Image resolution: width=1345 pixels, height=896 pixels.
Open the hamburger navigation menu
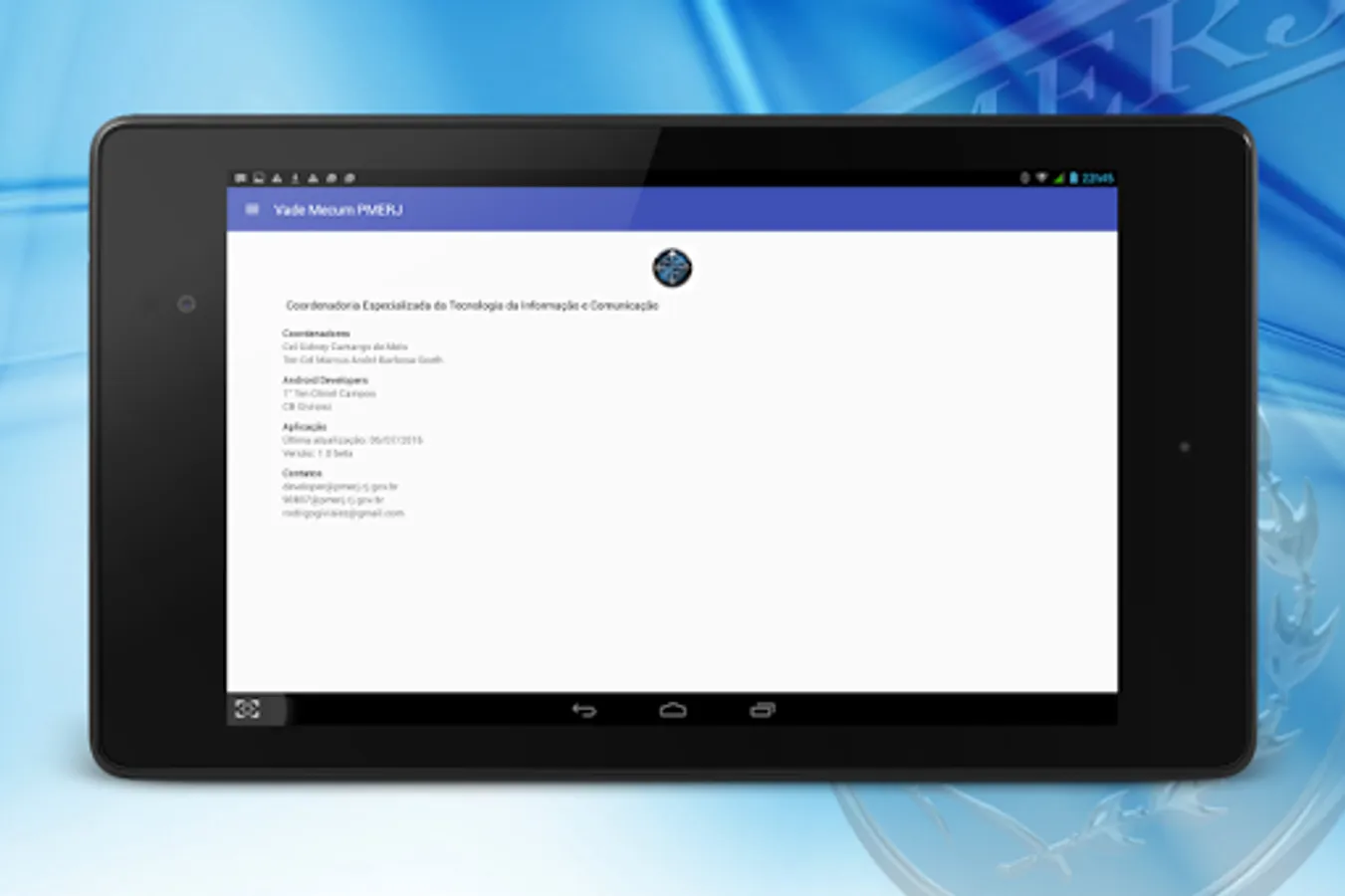click(x=252, y=210)
